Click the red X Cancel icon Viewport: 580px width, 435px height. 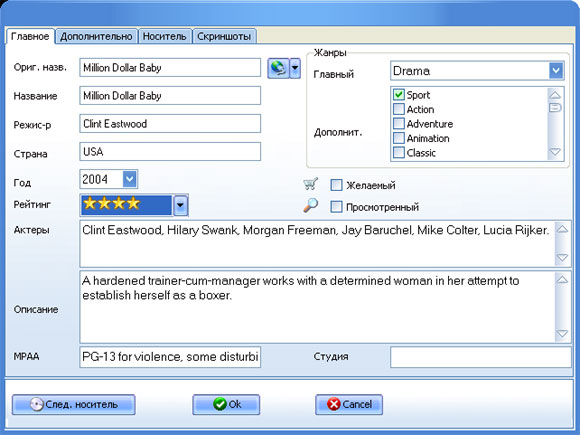coord(333,404)
